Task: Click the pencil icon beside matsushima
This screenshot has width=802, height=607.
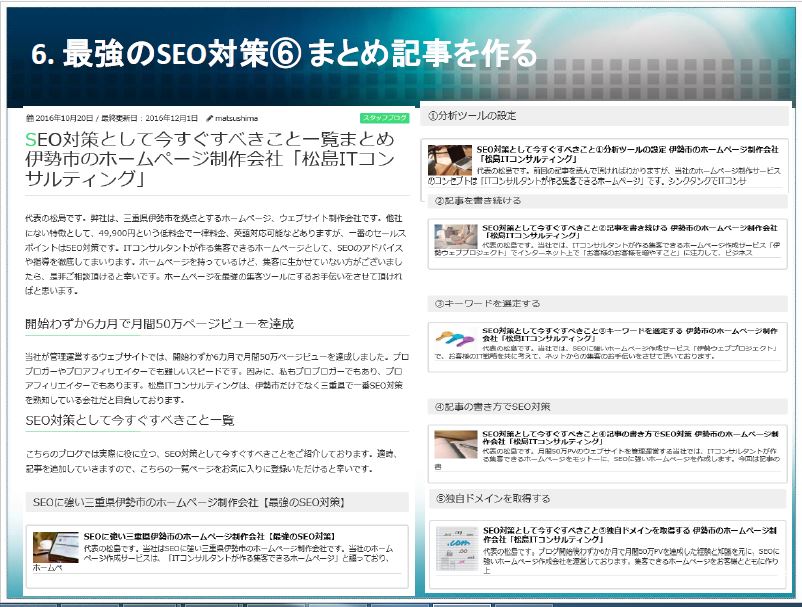Action: coord(211,118)
